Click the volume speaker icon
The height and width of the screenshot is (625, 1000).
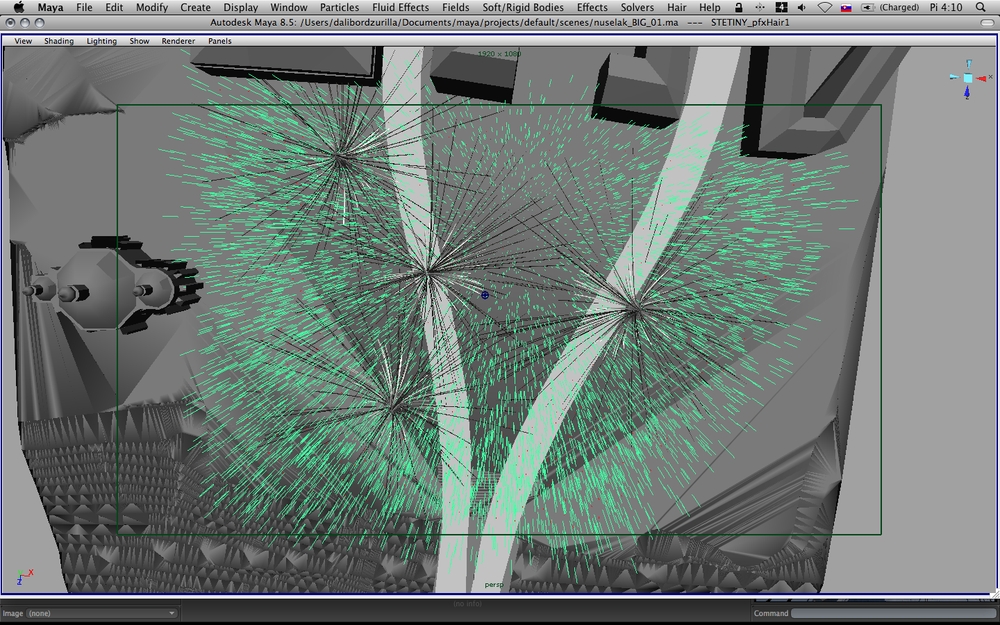tap(802, 7)
